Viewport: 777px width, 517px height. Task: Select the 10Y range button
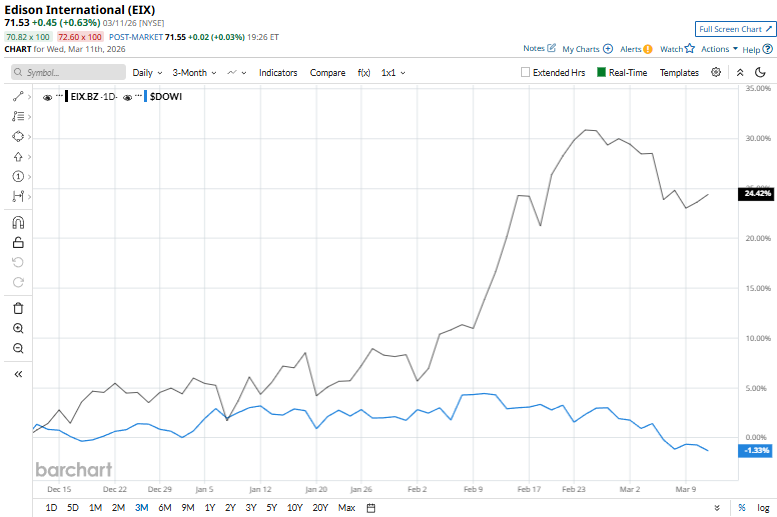294,508
